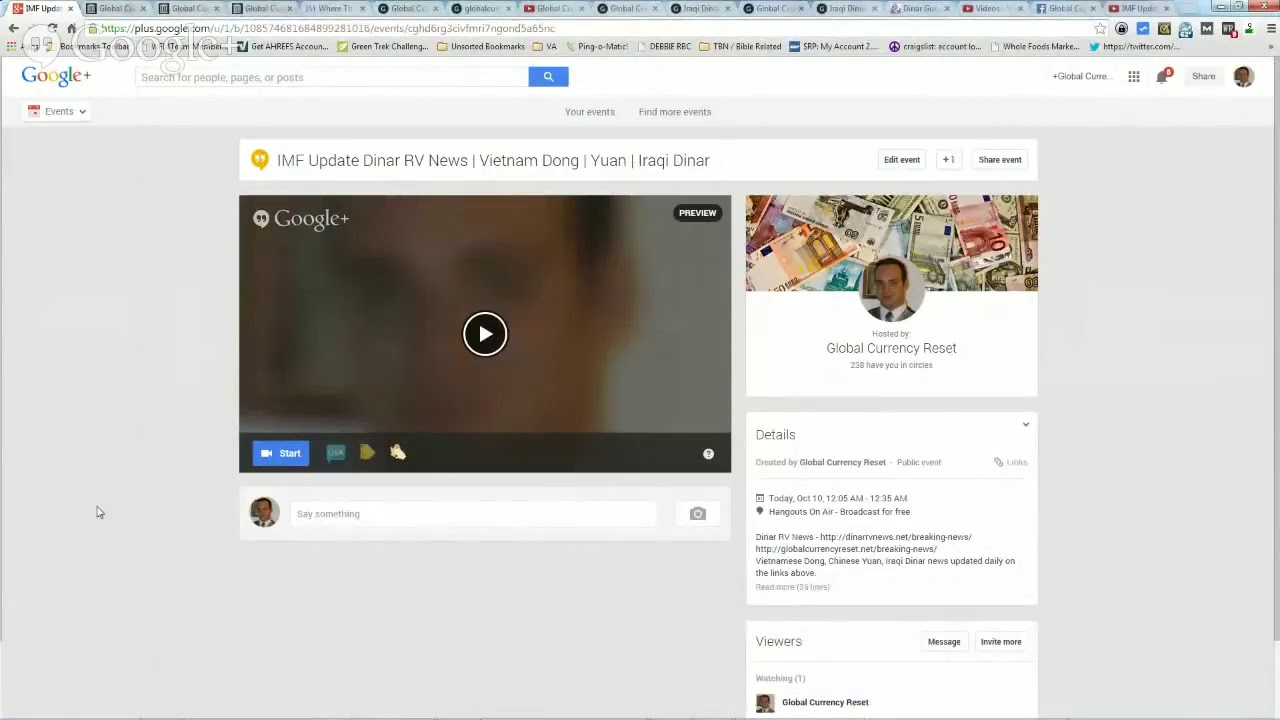Click the browser Home button
Viewport: 1280px width, 720px height.
pyautogui.click(x=72, y=29)
